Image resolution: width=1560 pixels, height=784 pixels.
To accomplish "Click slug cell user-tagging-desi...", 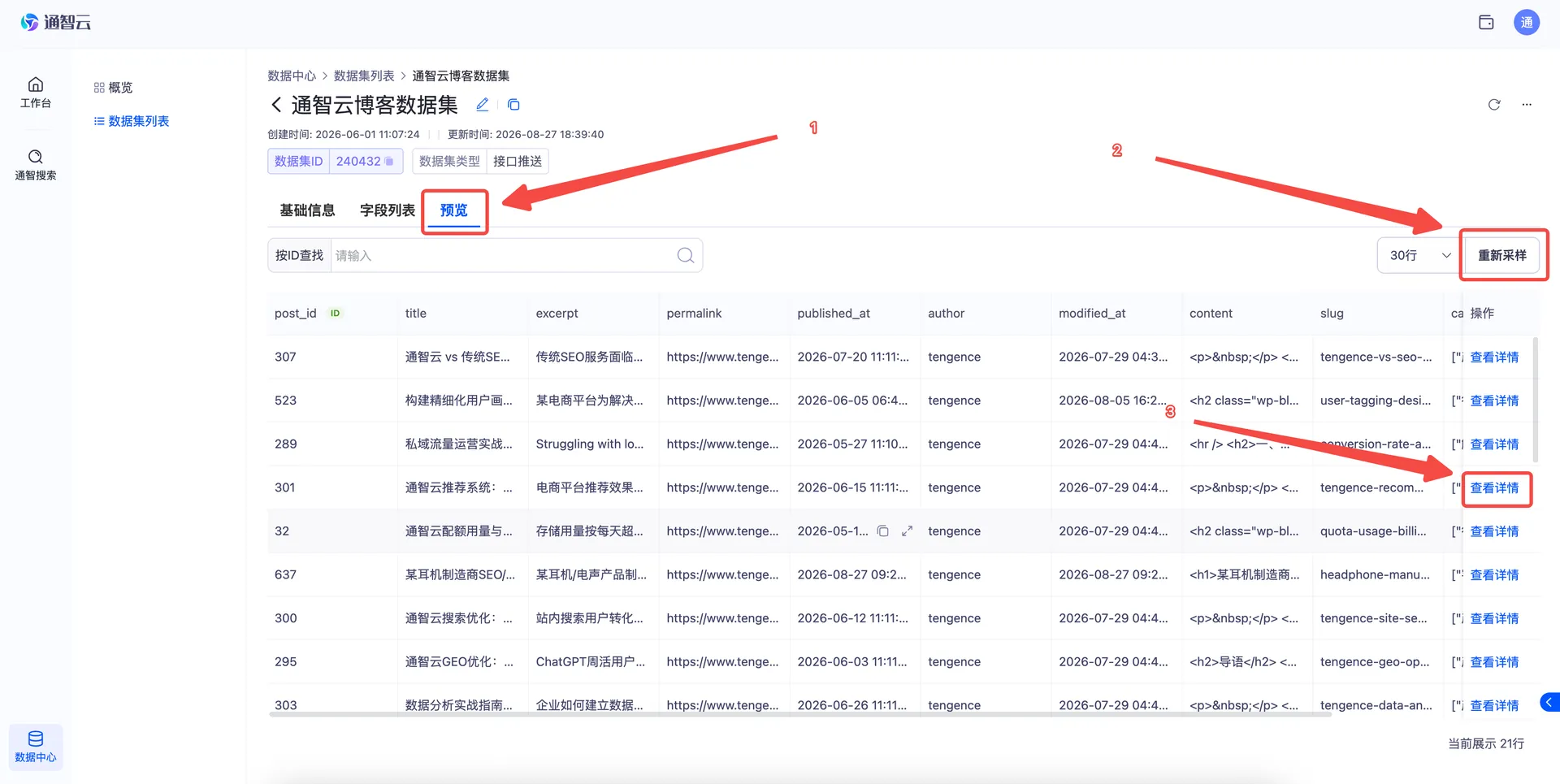I will [1376, 401].
